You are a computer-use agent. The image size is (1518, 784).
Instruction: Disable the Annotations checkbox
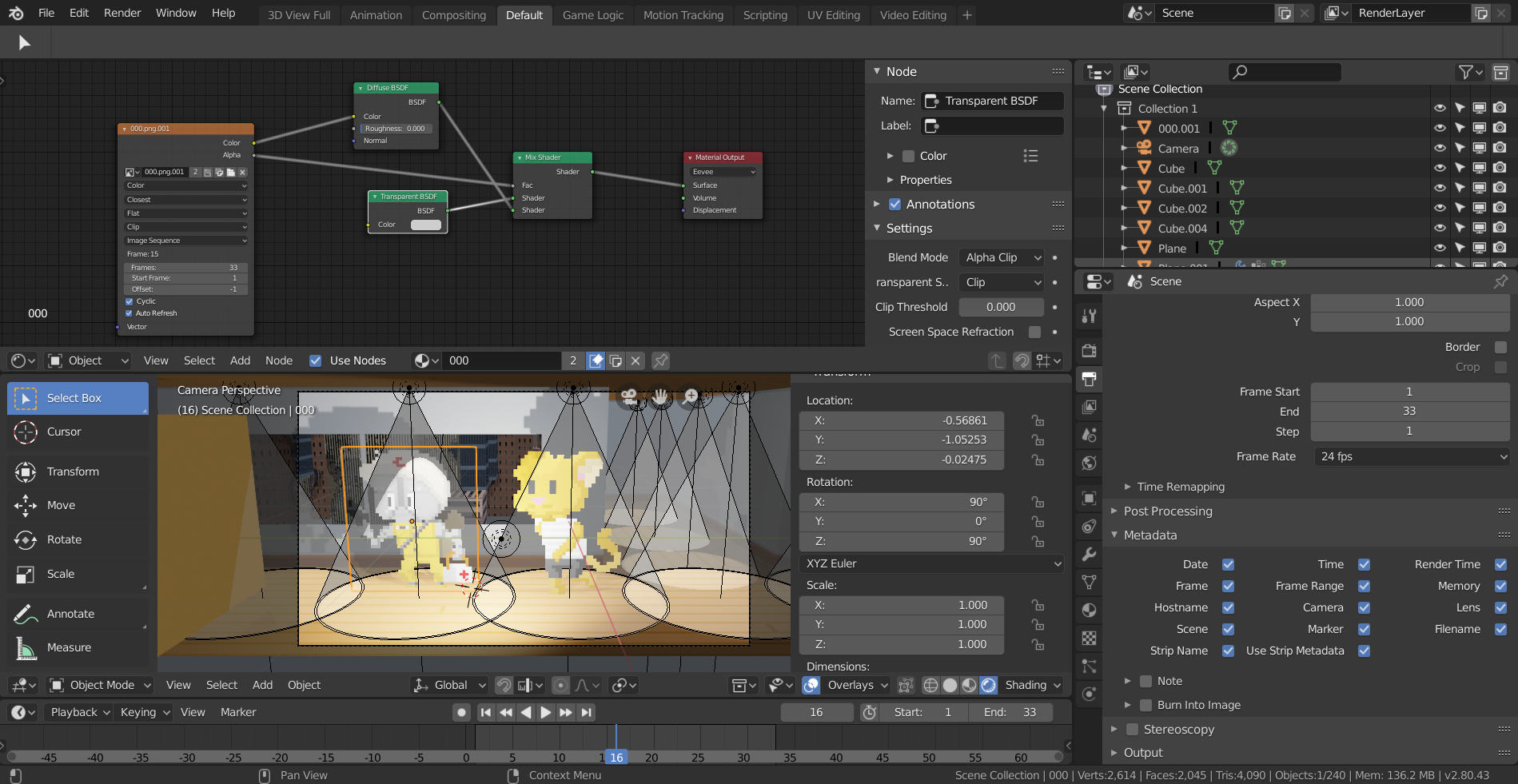895,204
